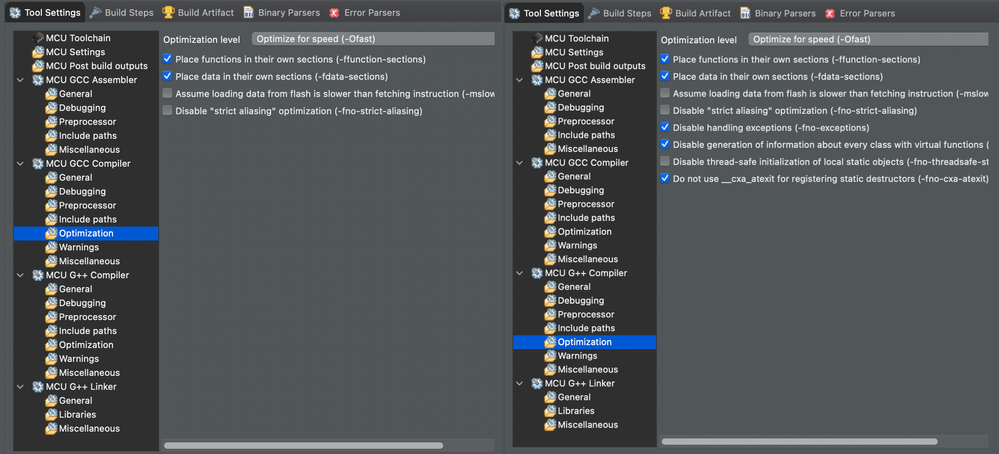Select G++ Linker General item, left window
Viewport: 999px width, 454px height.
tap(75, 401)
